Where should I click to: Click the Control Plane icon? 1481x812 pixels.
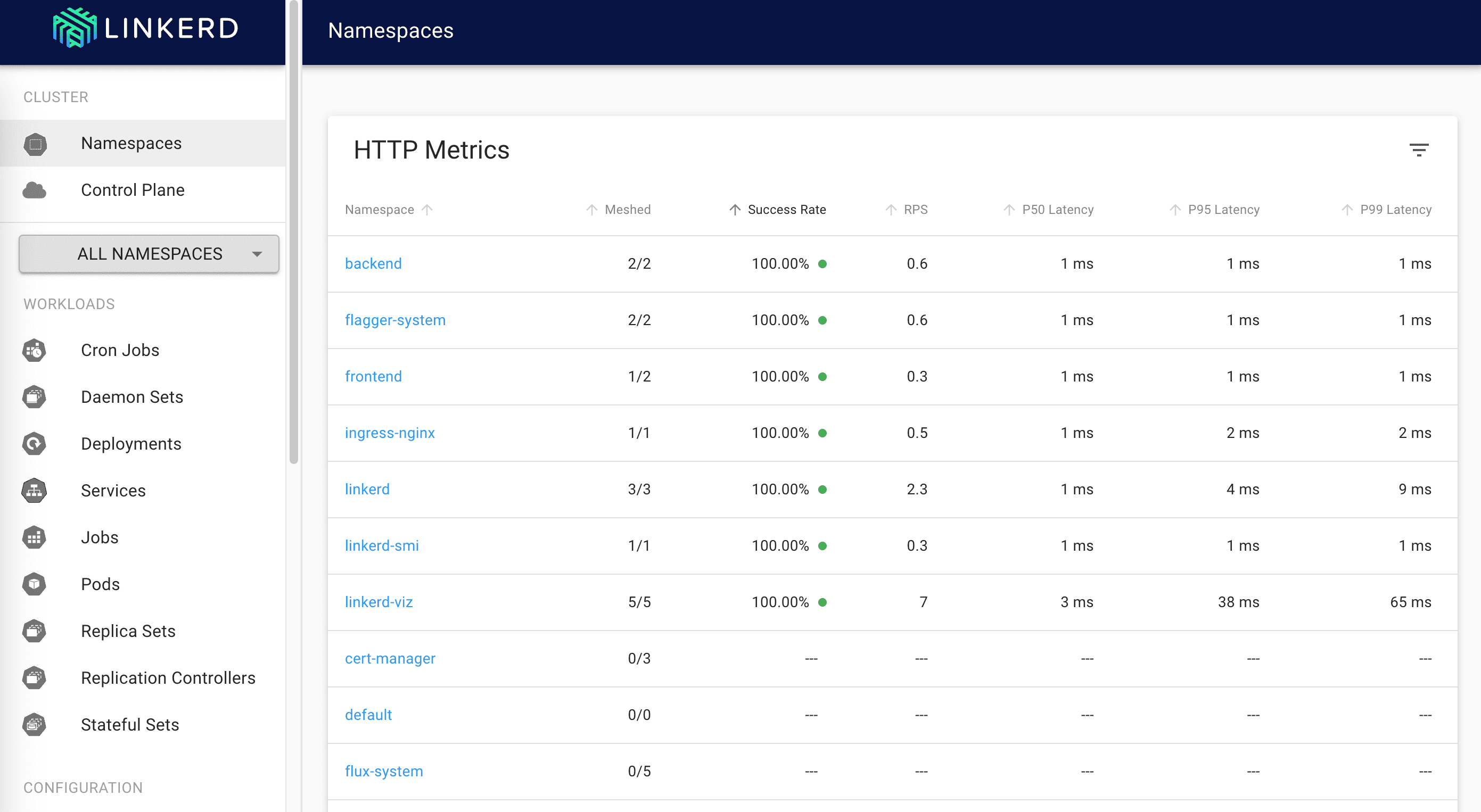pyautogui.click(x=36, y=189)
